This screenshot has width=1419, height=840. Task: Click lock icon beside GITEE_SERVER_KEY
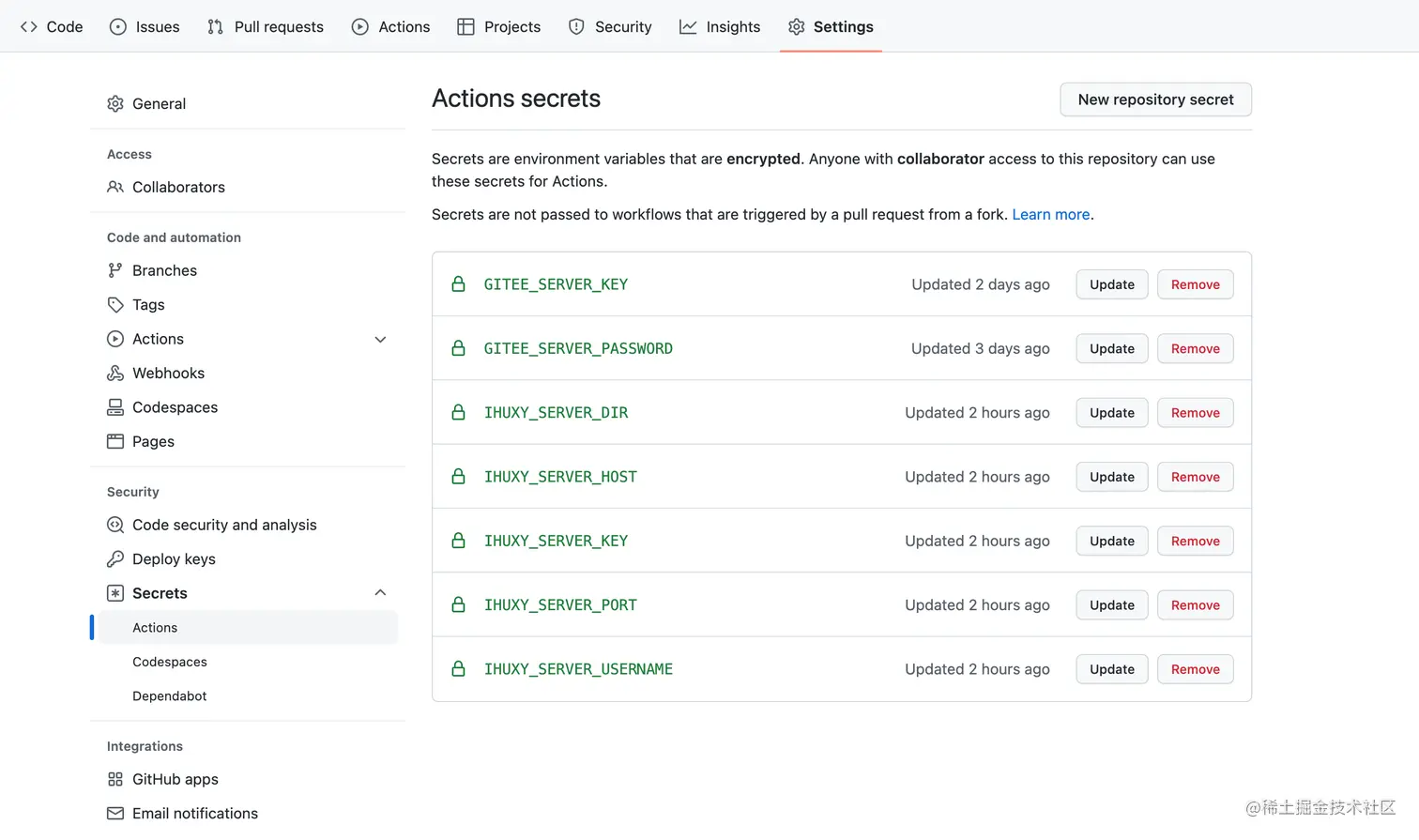459,284
